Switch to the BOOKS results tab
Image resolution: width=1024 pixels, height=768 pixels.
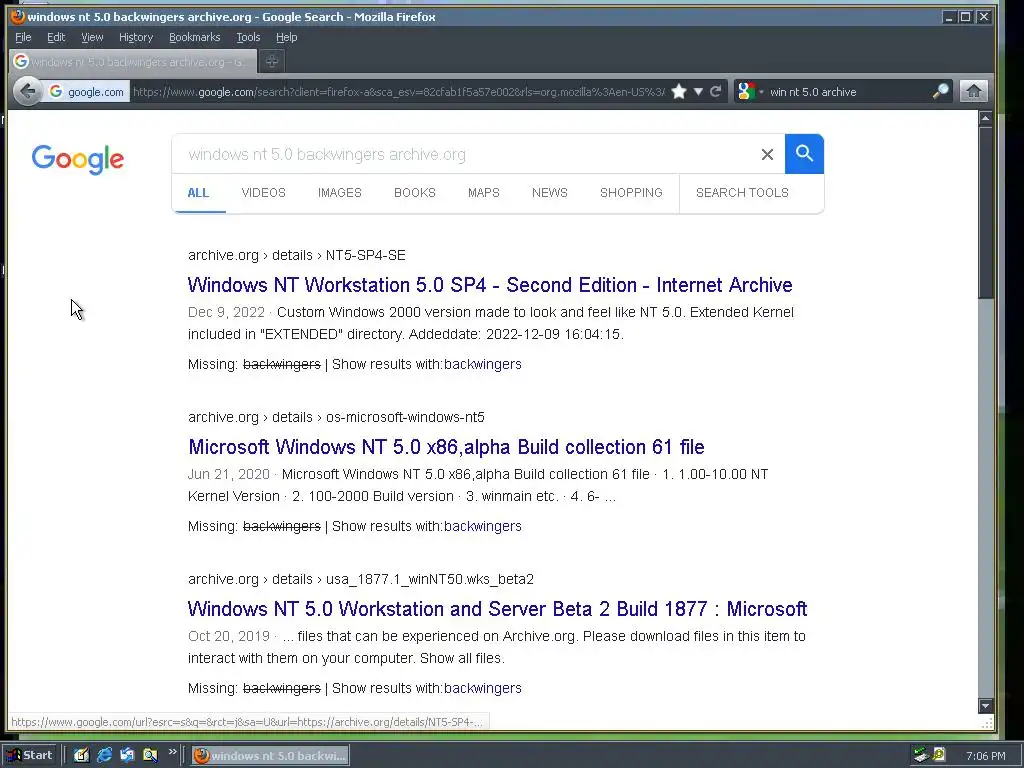415,193
